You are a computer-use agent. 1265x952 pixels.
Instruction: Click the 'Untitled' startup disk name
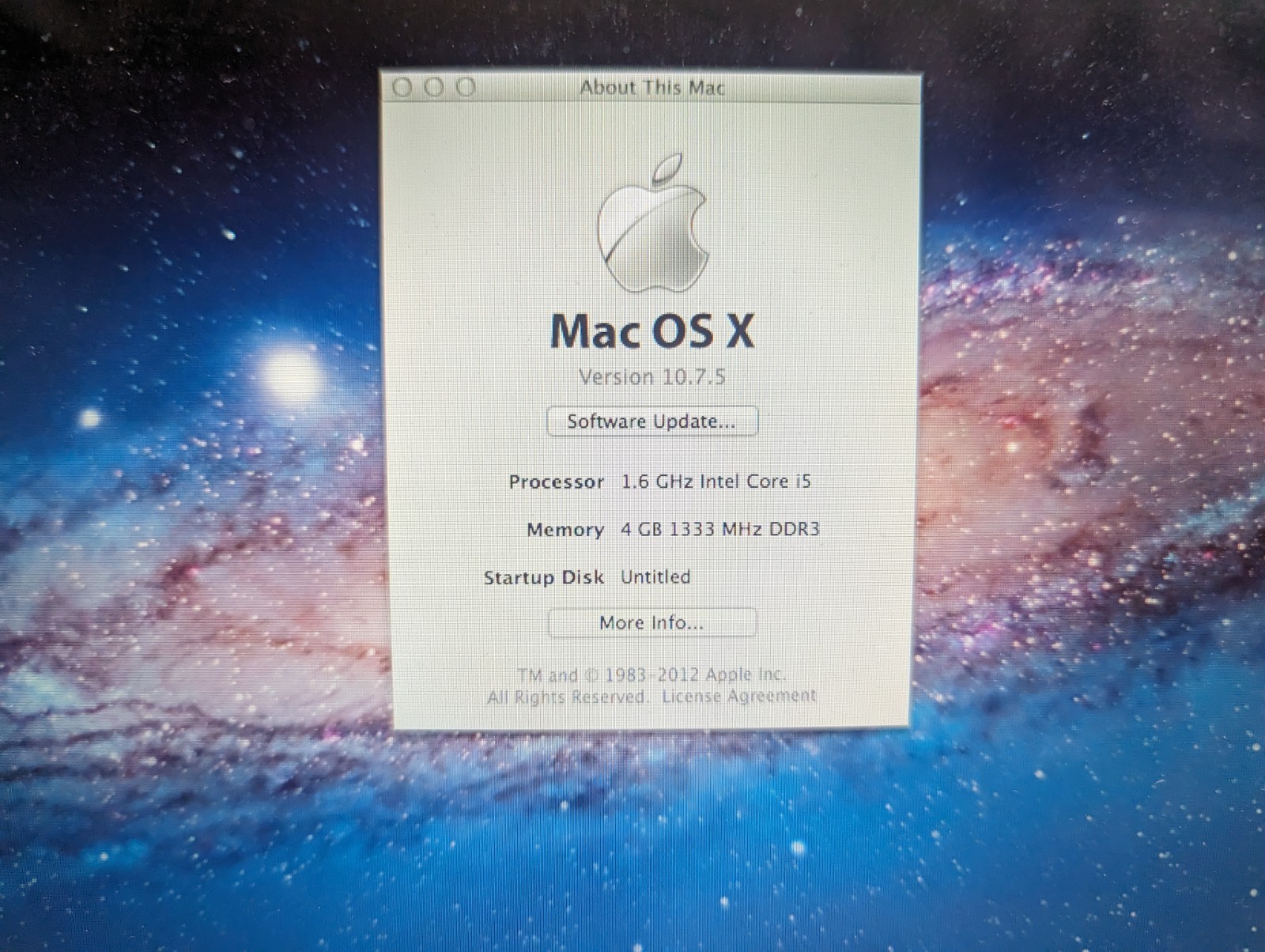click(x=655, y=576)
